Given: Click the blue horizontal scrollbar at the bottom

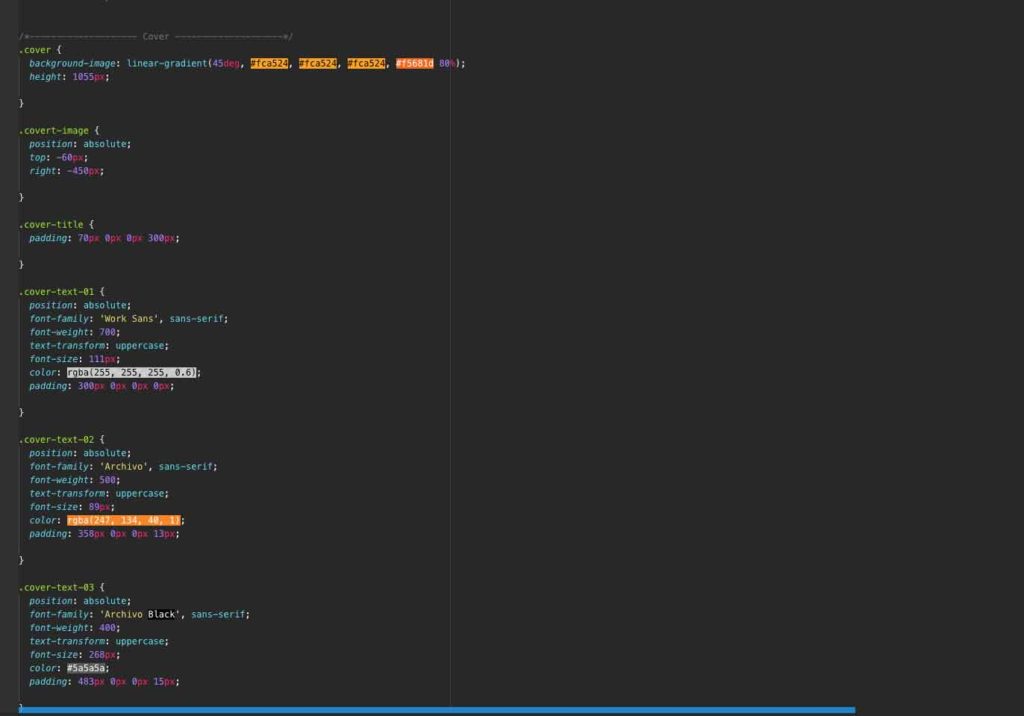Looking at the screenshot, I should click(x=436, y=710).
